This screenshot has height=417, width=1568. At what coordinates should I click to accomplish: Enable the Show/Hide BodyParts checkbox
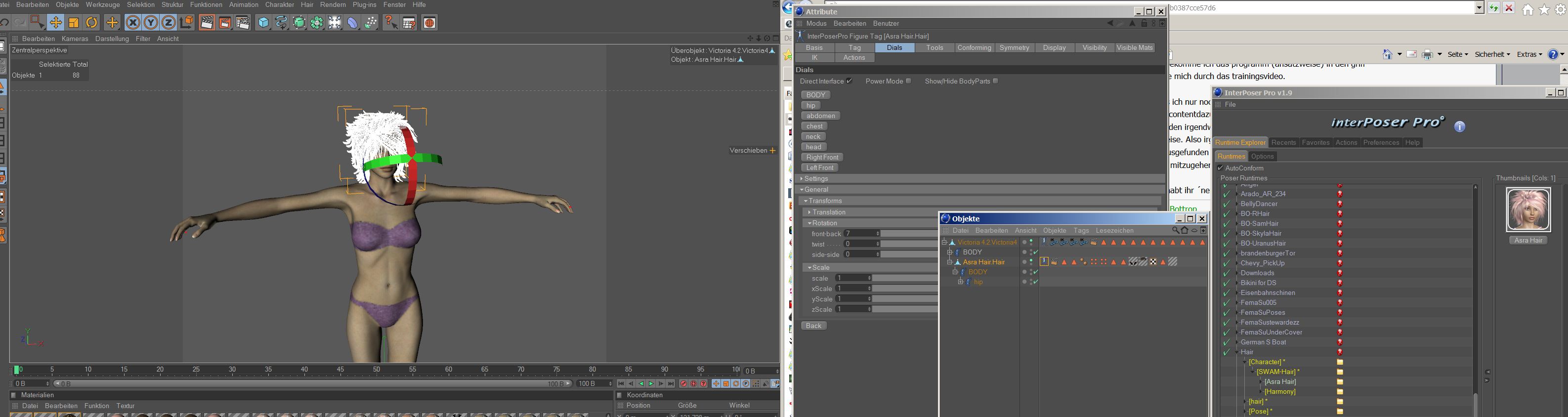coord(995,81)
